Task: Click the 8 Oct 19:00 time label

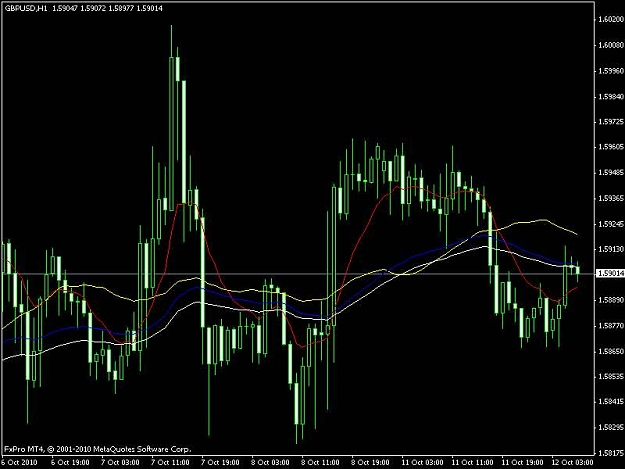Action: [x=370, y=462]
